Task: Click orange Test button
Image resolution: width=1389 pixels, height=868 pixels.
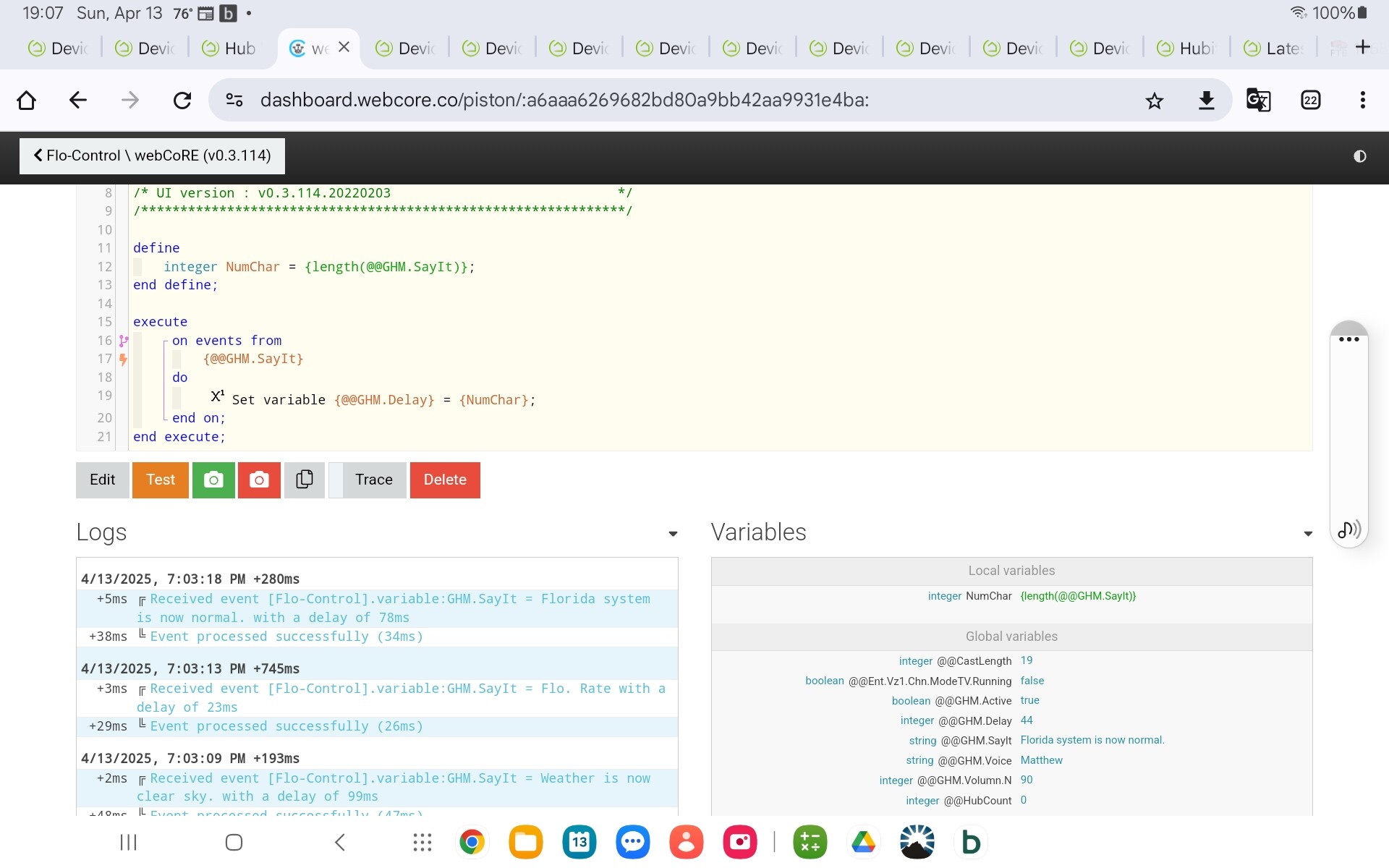Action: pyautogui.click(x=161, y=480)
